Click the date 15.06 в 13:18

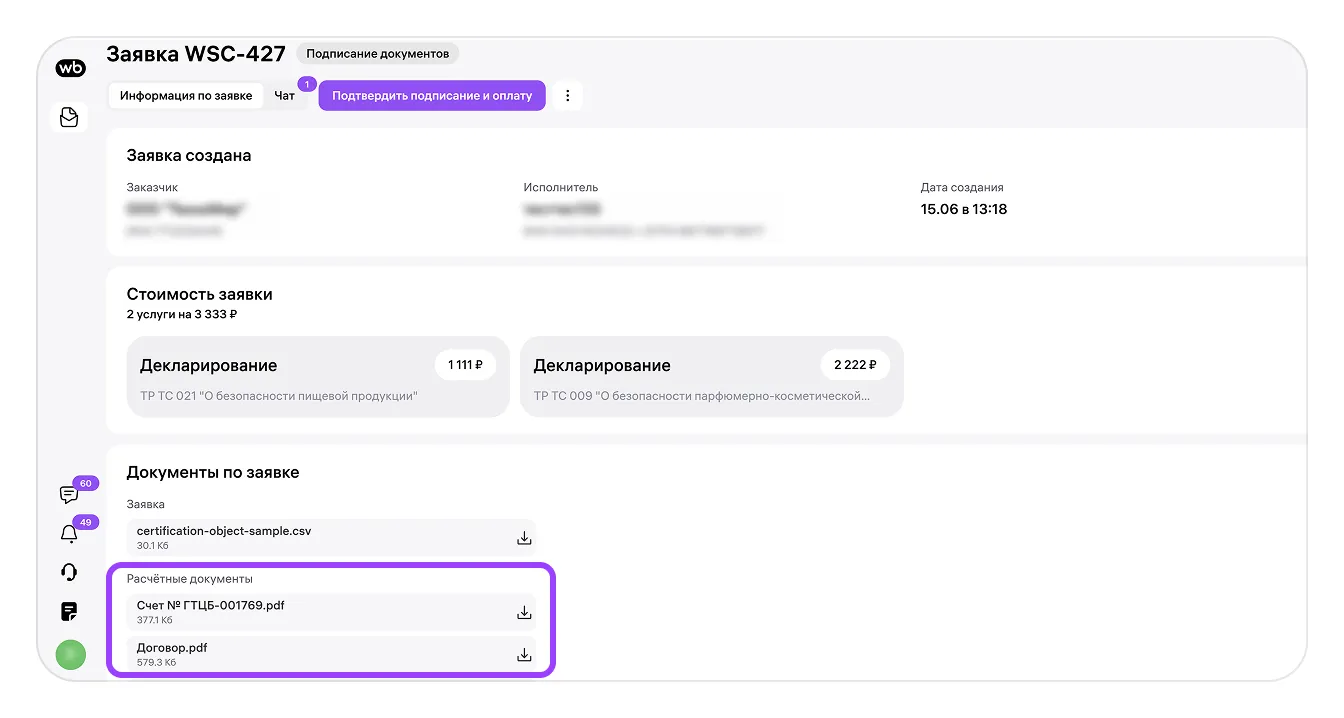click(x=964, y=209)
